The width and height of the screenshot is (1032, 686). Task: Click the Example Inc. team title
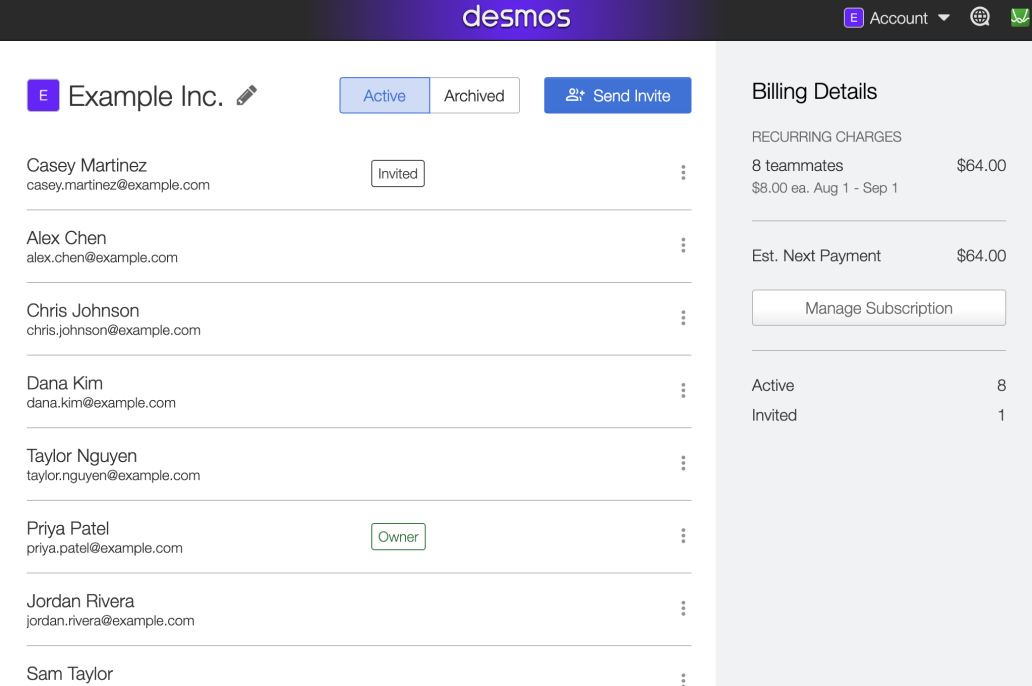145,96
